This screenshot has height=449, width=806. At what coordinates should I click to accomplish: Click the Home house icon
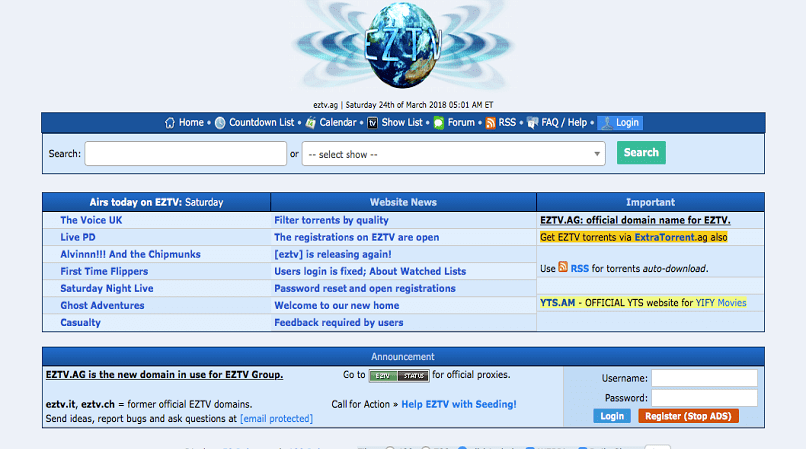(170, 123)
